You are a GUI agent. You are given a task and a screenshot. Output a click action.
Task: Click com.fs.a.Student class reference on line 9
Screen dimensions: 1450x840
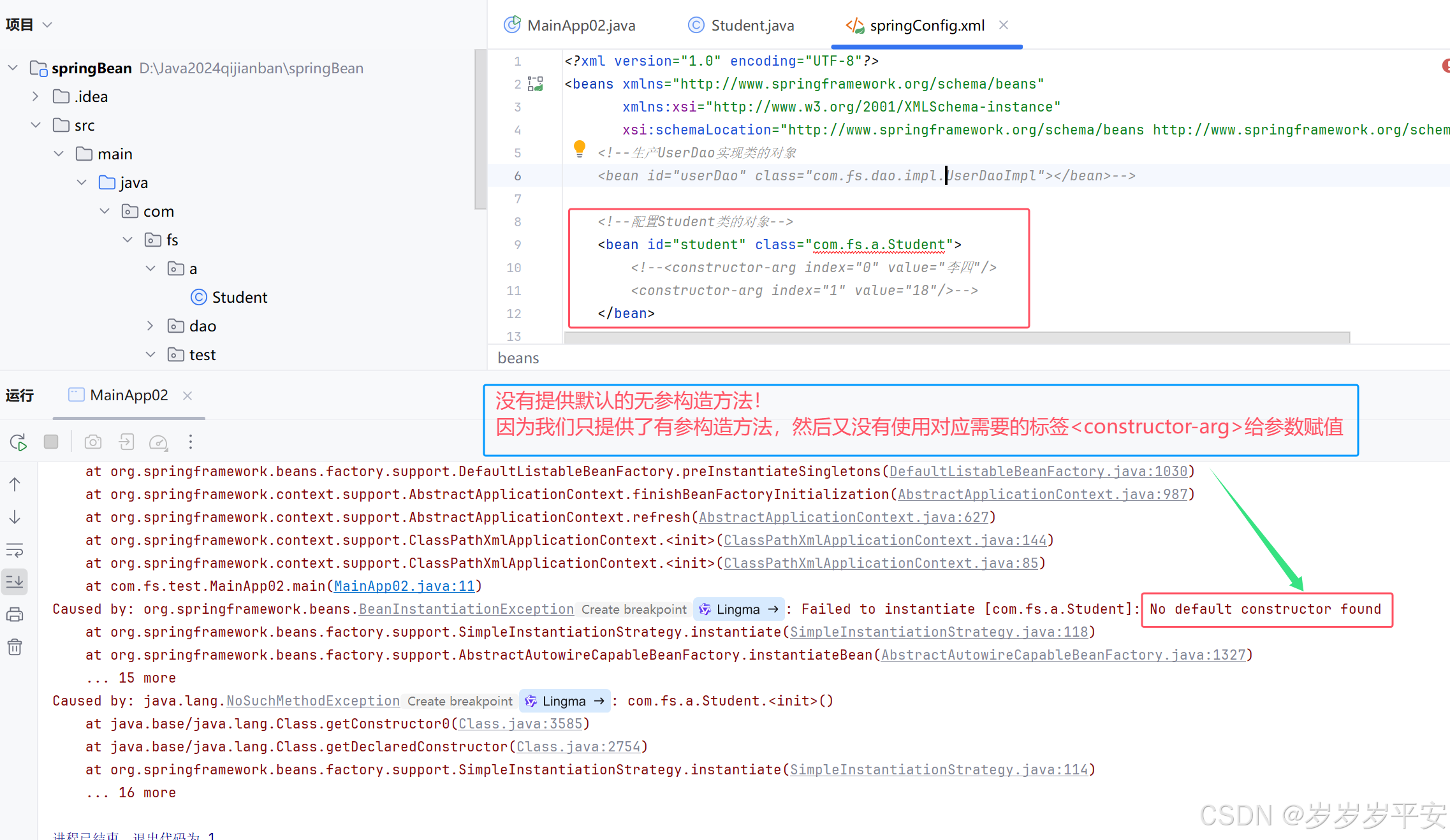879,245
